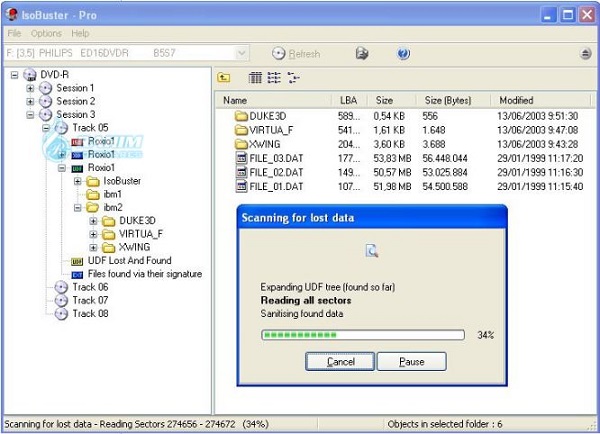Screen dimensions: 600x434
Task: Select FILE_03.DAT file icon
Action: [x=240, y=158]
